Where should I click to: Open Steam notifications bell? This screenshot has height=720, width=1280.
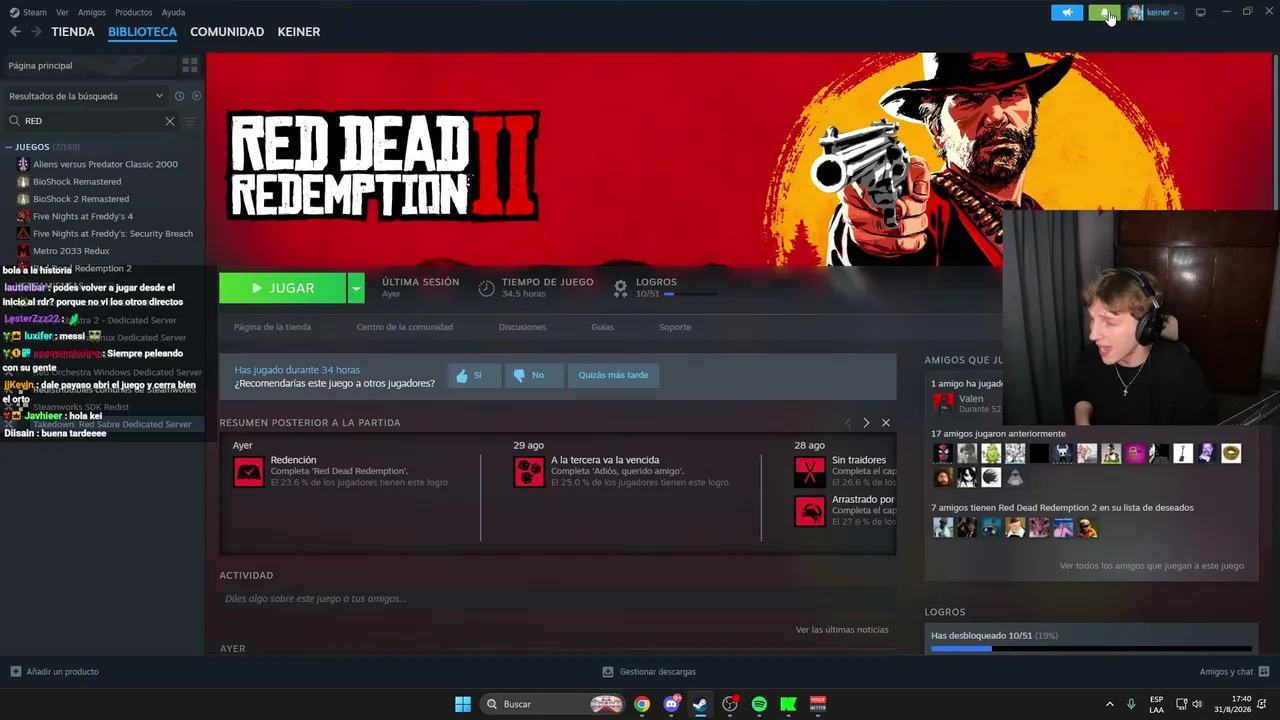[1104, 12]
